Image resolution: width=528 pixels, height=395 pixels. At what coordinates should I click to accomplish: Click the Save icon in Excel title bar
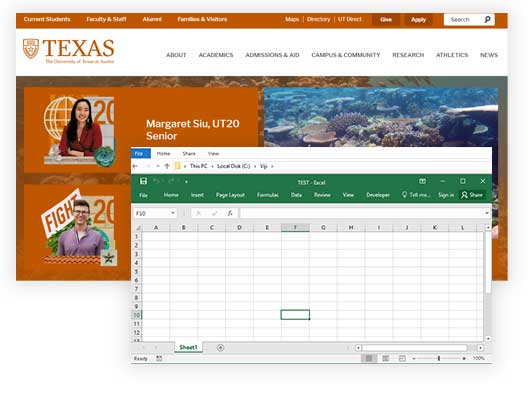(x=143, y=181)
